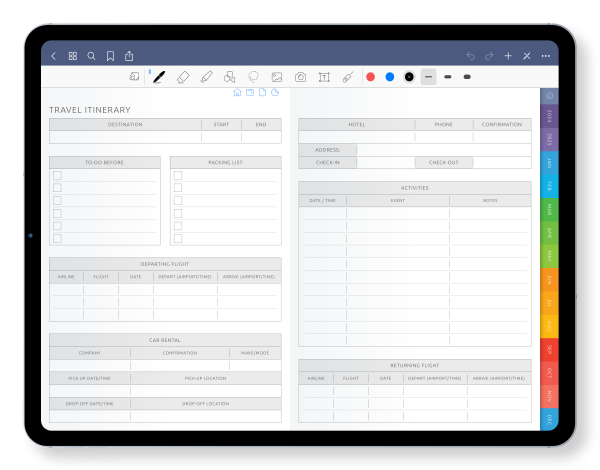600x470 pixels.
Task: Choose the Lasso selection tool
Action: (x=253, y=77)
